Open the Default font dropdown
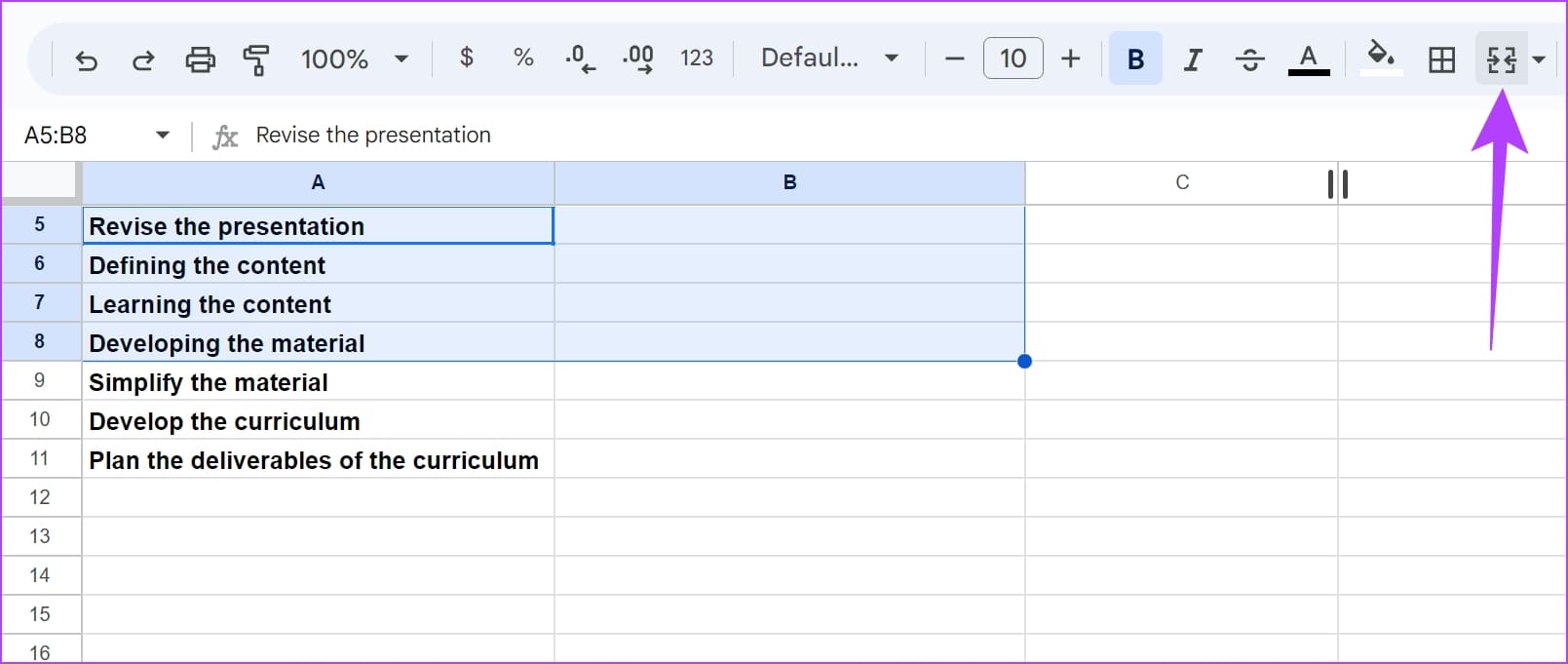 829,59
